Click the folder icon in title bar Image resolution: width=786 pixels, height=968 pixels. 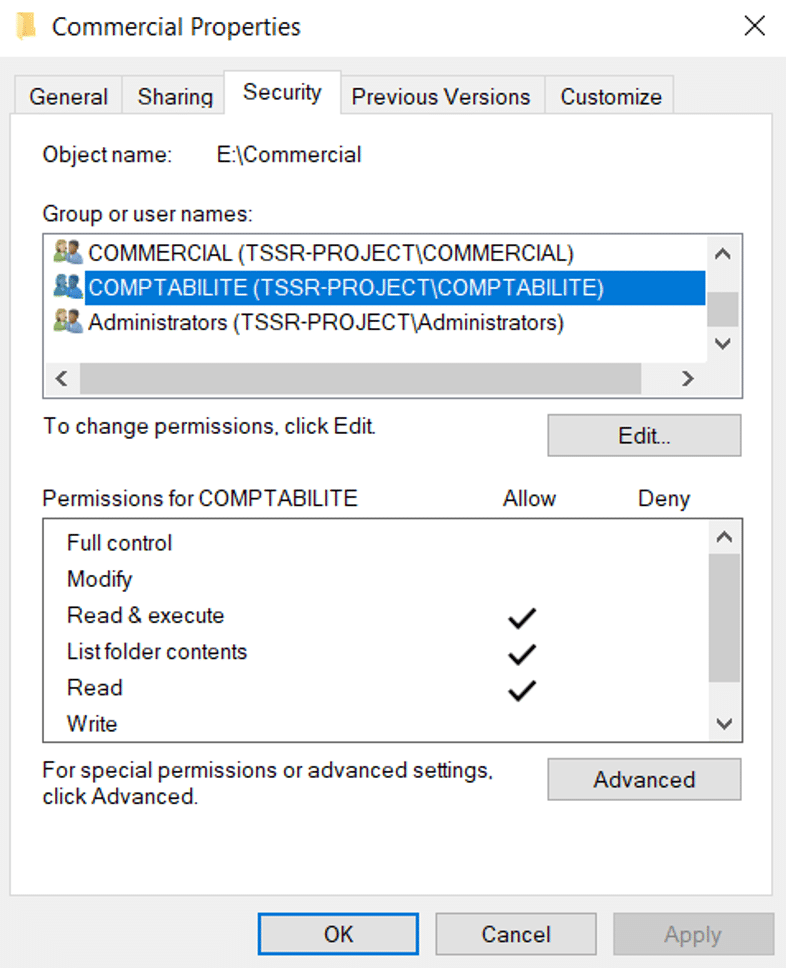(x=27, y=25)
